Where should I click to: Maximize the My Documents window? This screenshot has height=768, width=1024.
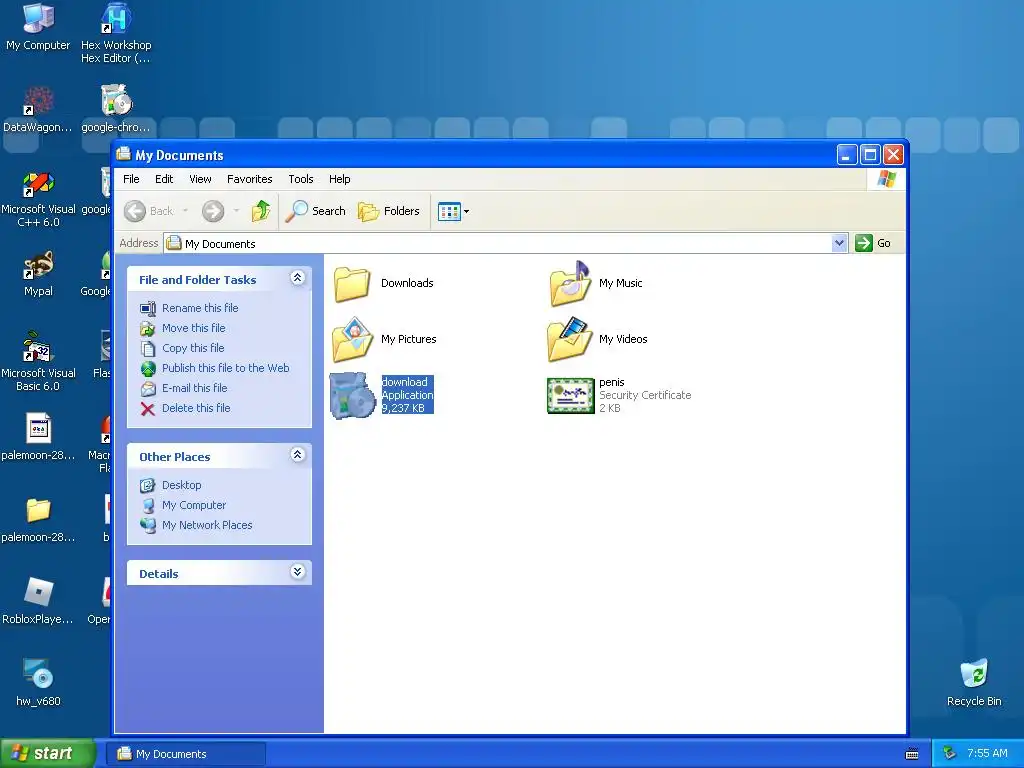(870, 155)
